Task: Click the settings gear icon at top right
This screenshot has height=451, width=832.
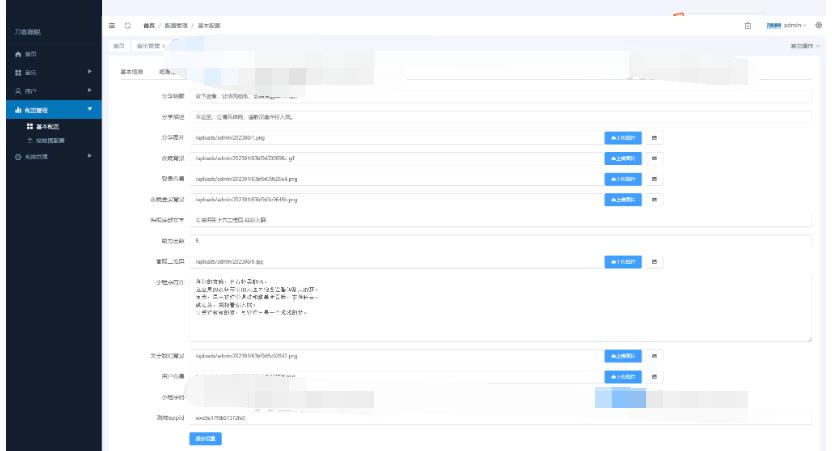Action: pos(819,24)
